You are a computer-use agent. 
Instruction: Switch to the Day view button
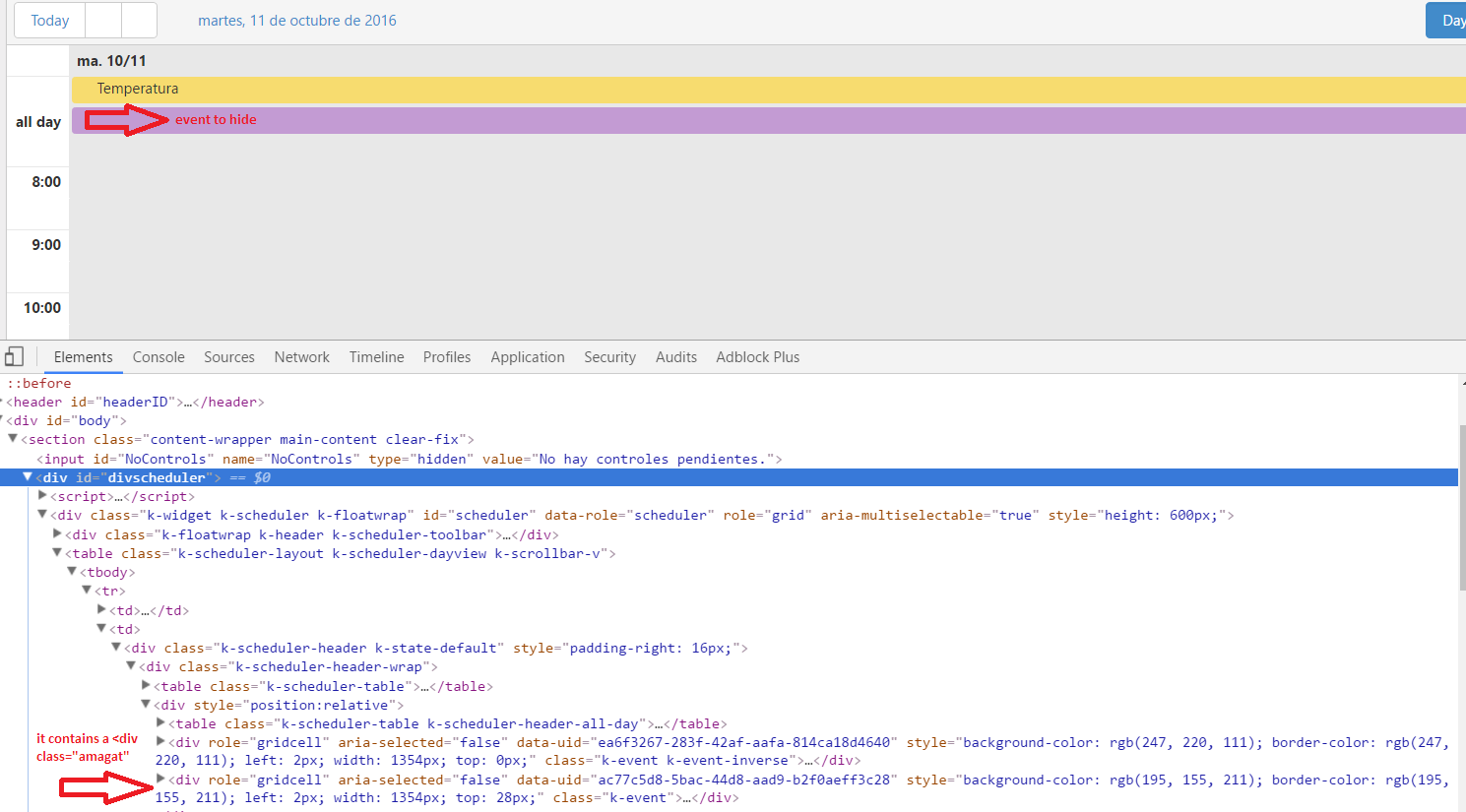[1447, 21]
